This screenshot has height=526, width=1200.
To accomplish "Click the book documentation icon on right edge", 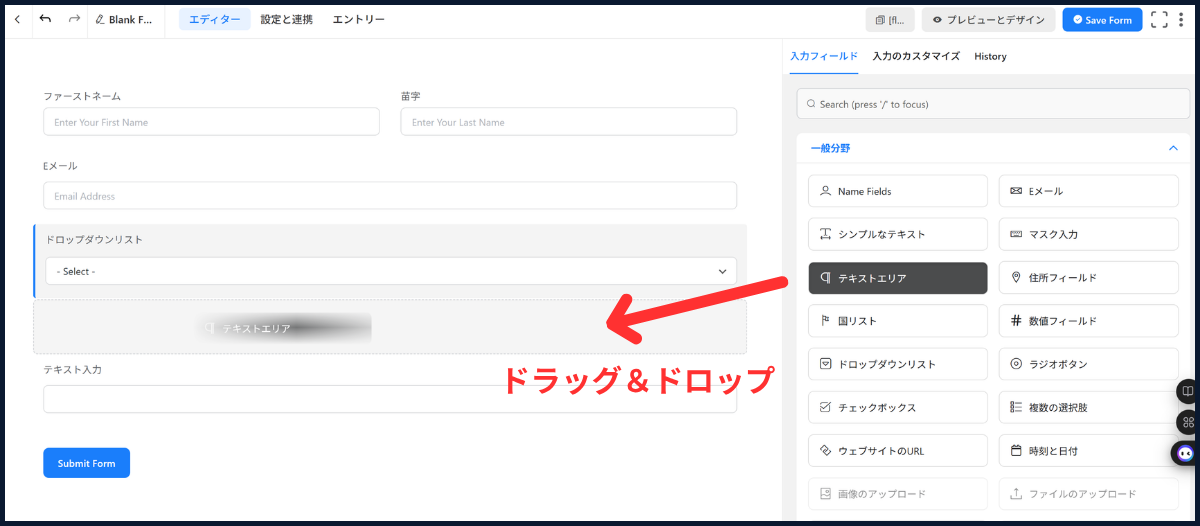I will (x=1187, y=391).
